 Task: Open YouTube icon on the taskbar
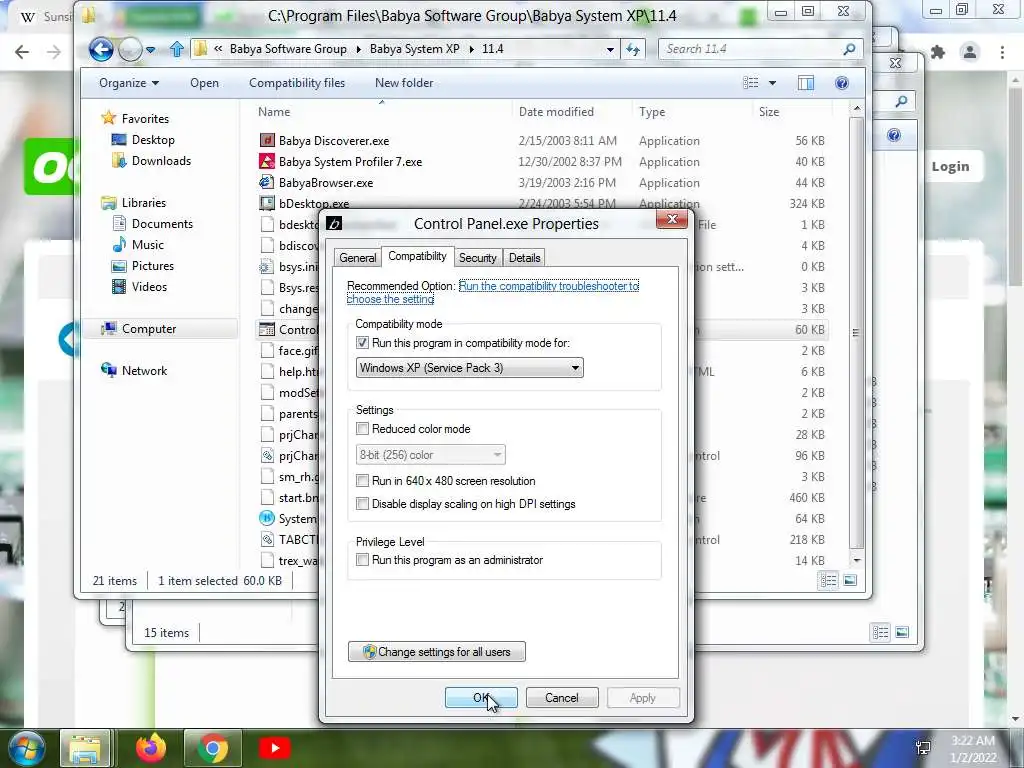pos(274,748)
